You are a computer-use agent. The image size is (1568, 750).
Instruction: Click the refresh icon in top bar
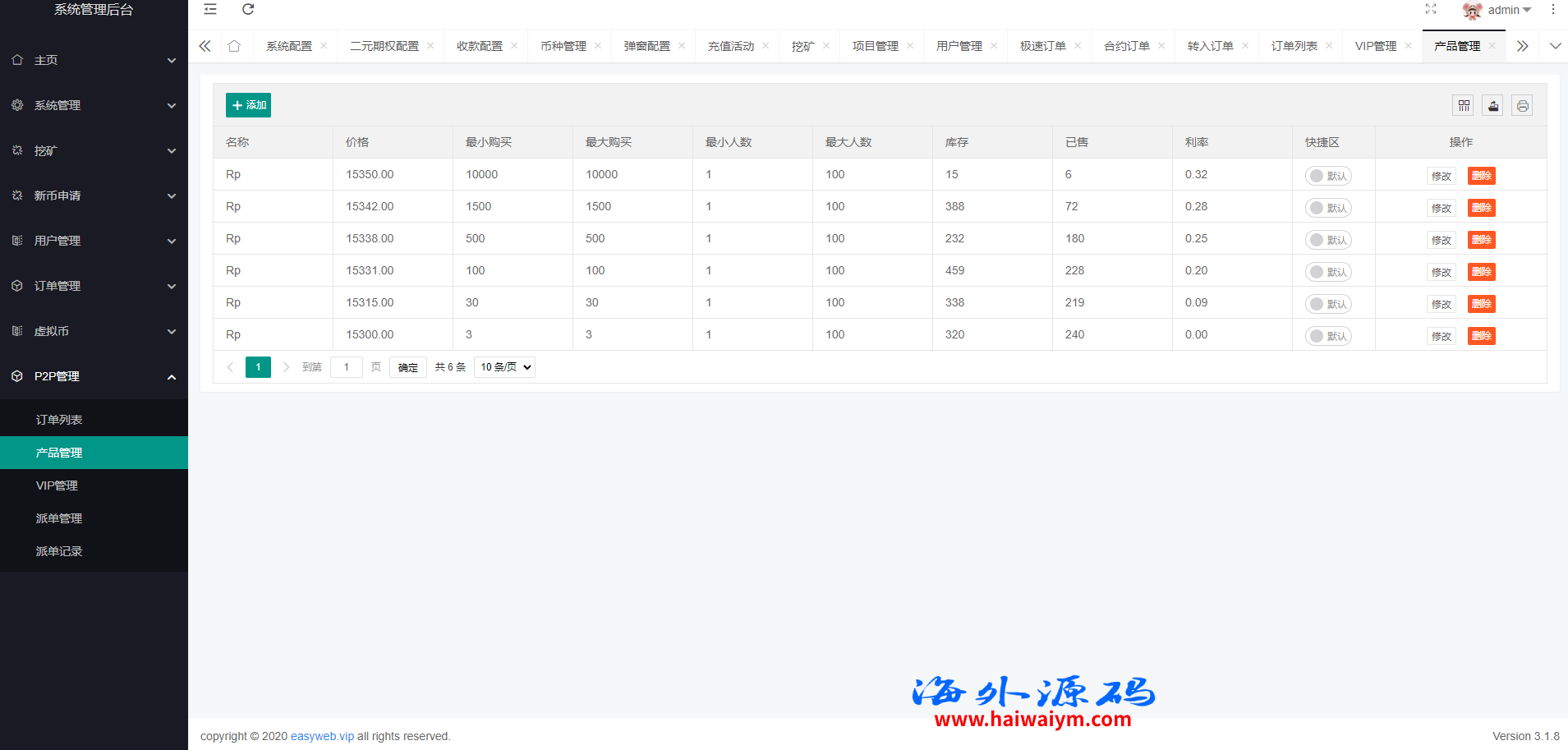(248, 10)
